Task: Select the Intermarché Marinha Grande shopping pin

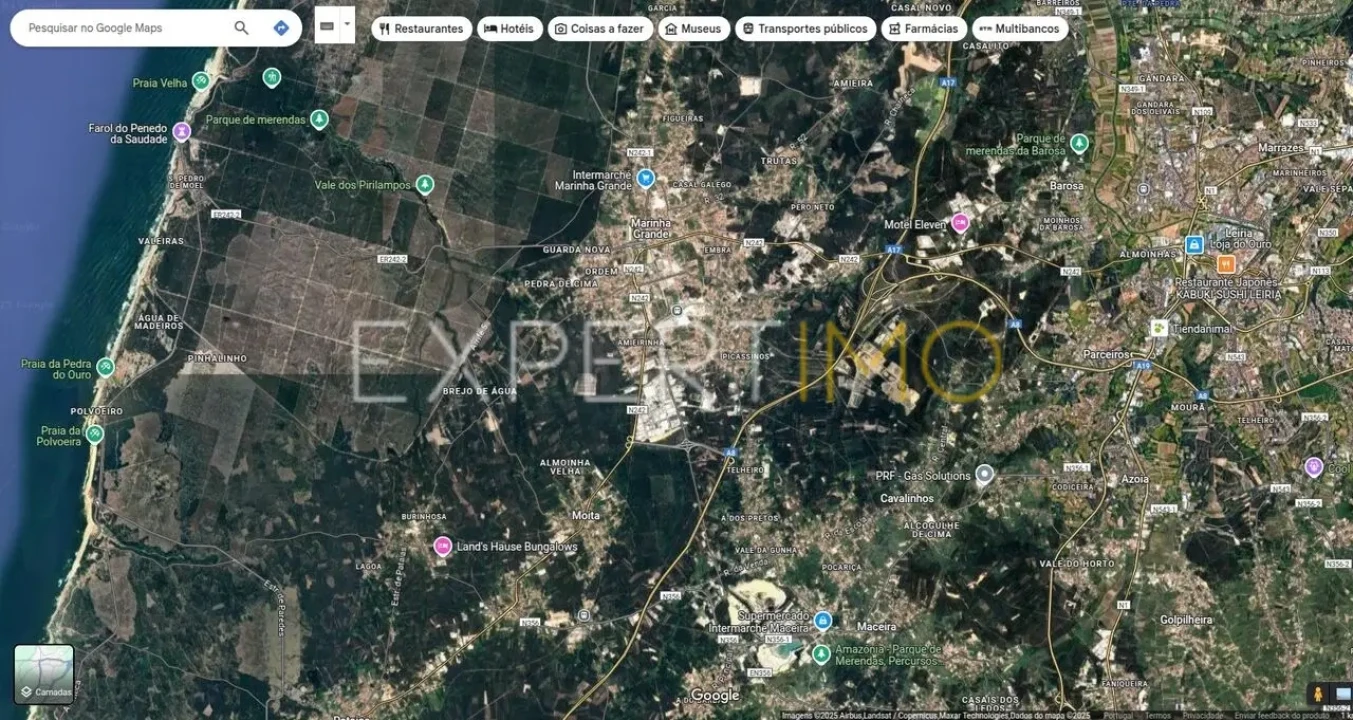Action: coord(645,179)
